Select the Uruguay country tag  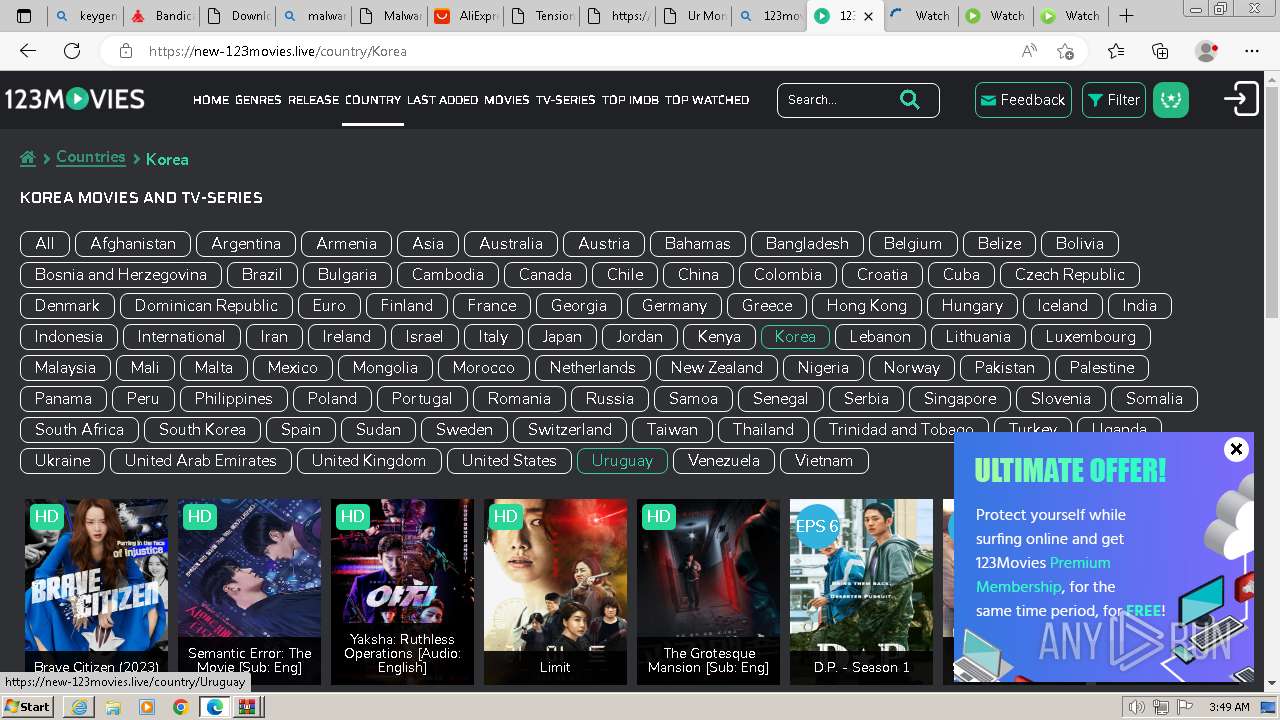pyautogui.click(x=622, y=460)
